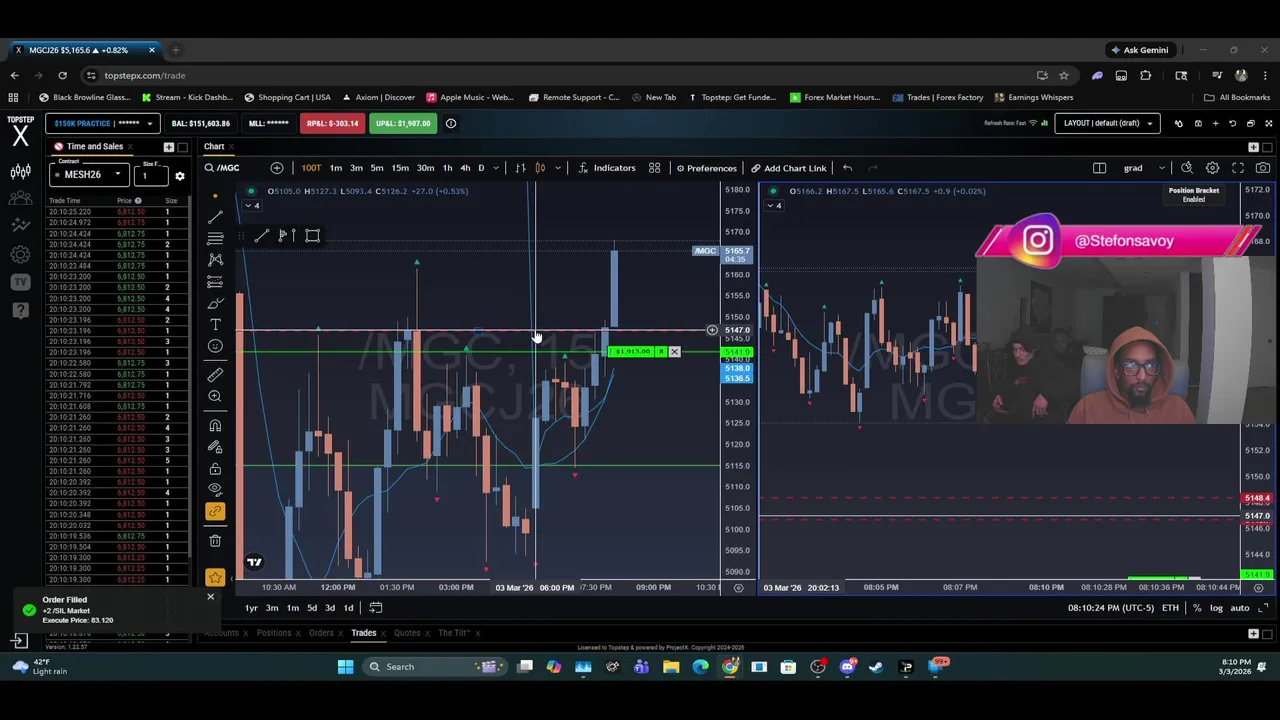The image size is (1280, 720).
Task: Click the chart quick search icon
Action: coord(1187,168)
